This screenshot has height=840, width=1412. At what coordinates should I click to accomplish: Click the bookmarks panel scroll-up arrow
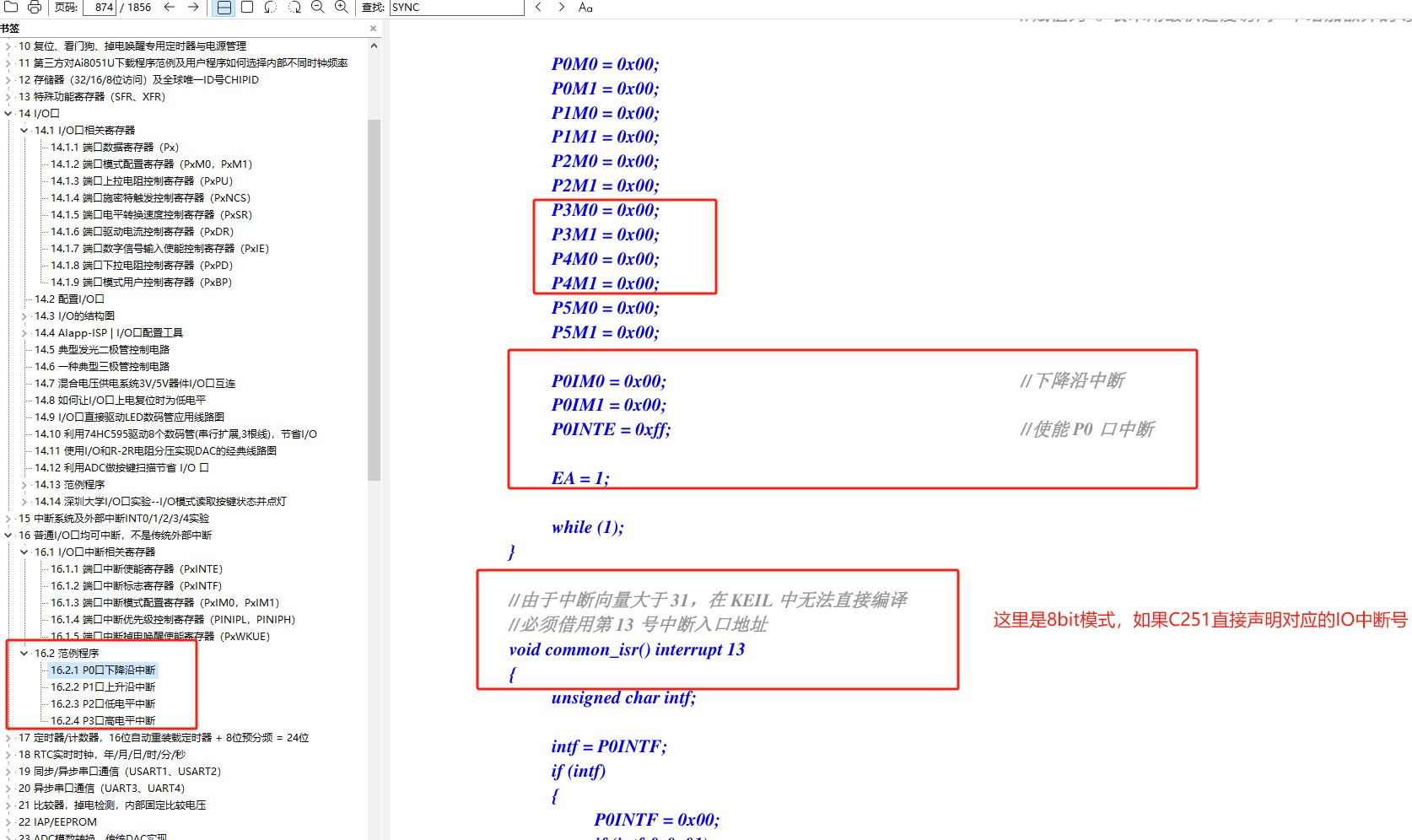coord(374,46)
